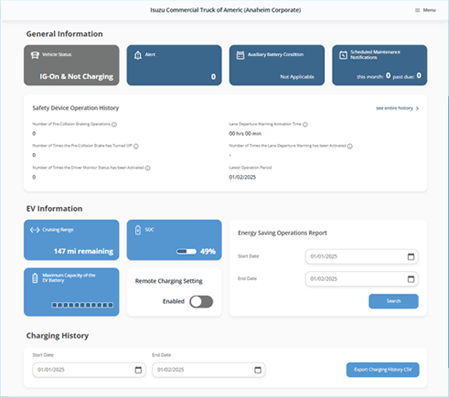Click info icon beside Driver Monitor Status
The image size is (449, 397).
pos(148,168)
